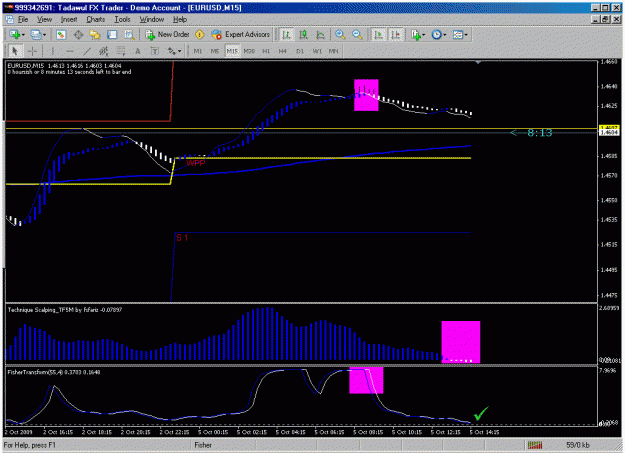
Task: Open the Terminal panel icon
Action: click(112, 35)
